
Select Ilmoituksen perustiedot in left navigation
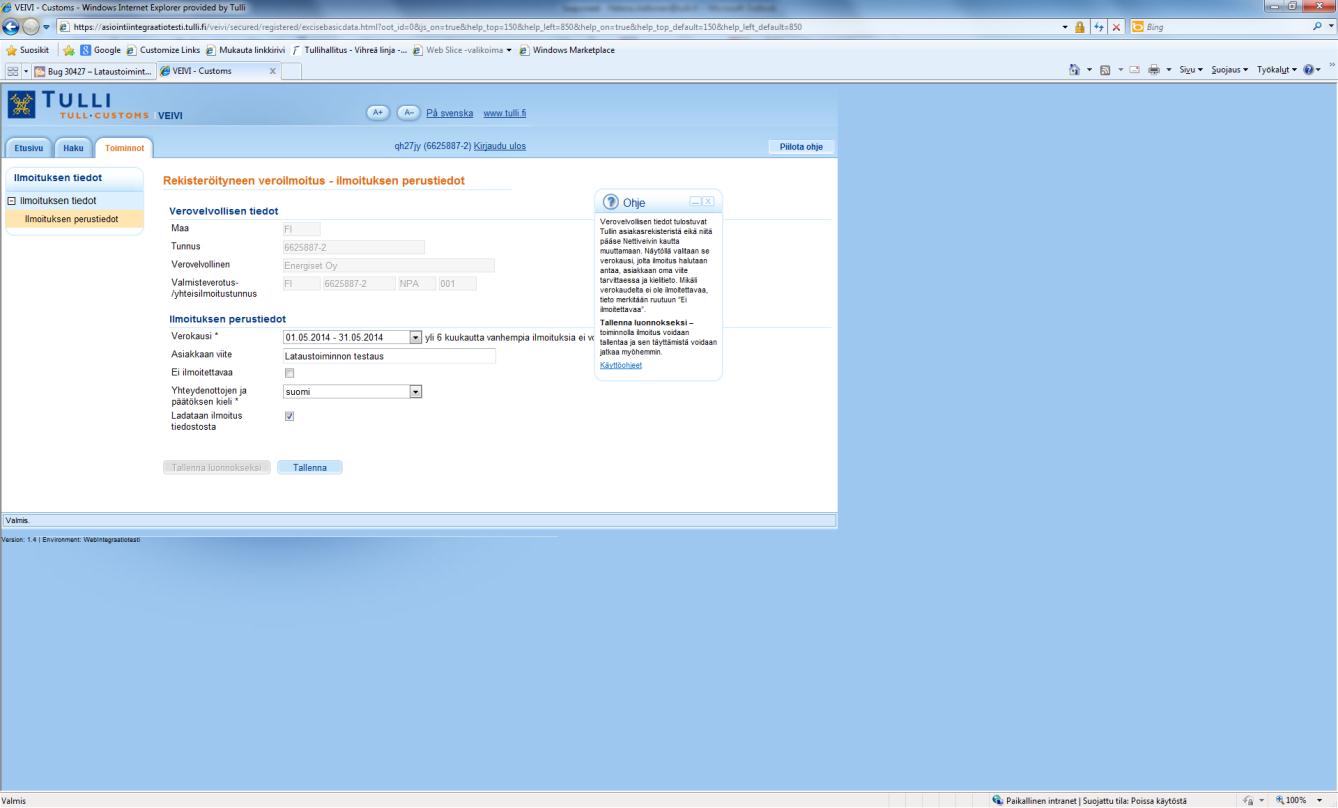tap(75, 218)
